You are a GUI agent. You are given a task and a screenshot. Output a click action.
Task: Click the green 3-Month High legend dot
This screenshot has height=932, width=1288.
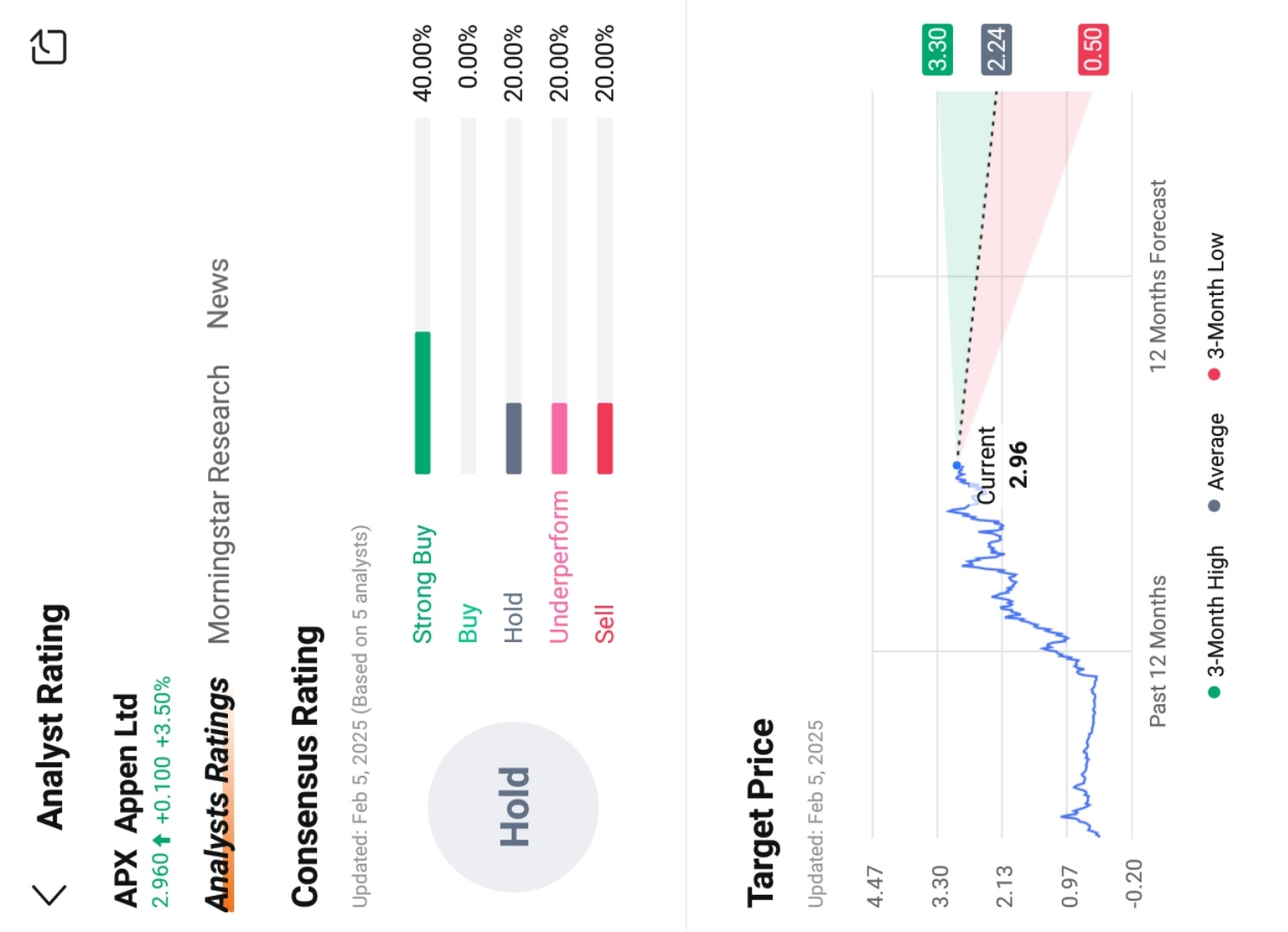click(1215, 692)
